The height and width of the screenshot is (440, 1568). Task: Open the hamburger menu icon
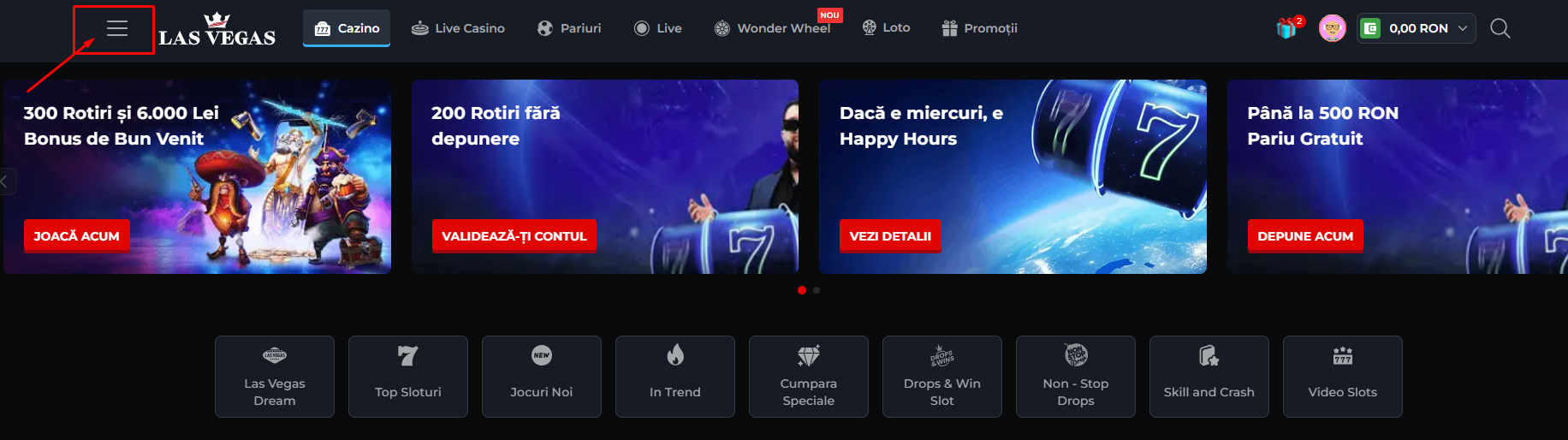click(x=117, y=28)
